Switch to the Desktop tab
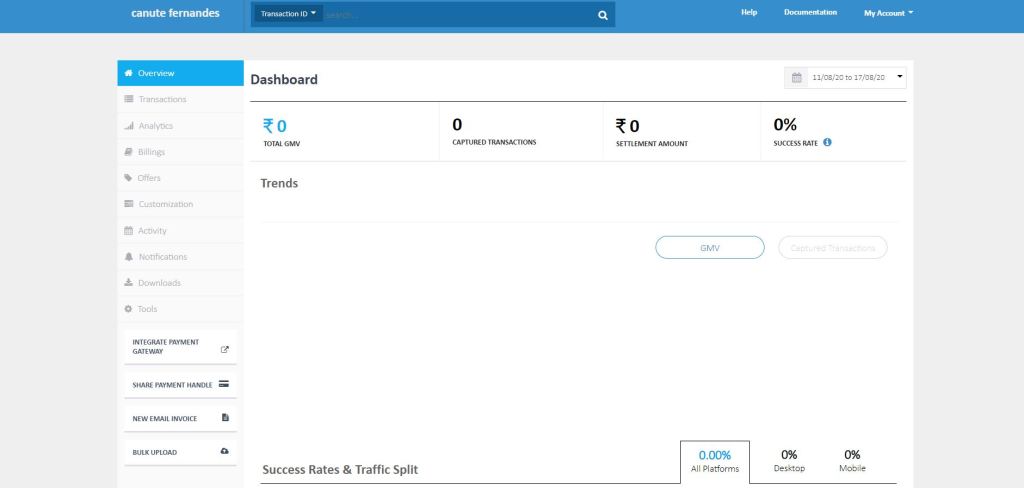Viewport: 1024px width, 488px height. (789, 461)
